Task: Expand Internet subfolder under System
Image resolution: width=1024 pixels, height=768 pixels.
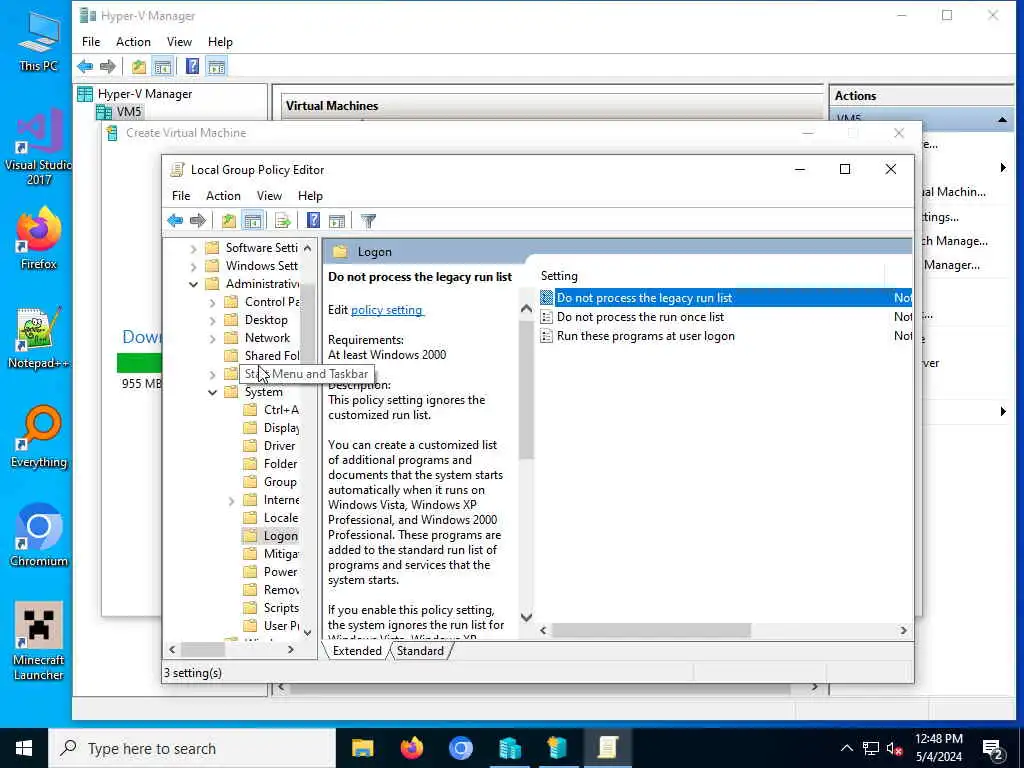Action: pyautogui.click(x=231, y=501)
